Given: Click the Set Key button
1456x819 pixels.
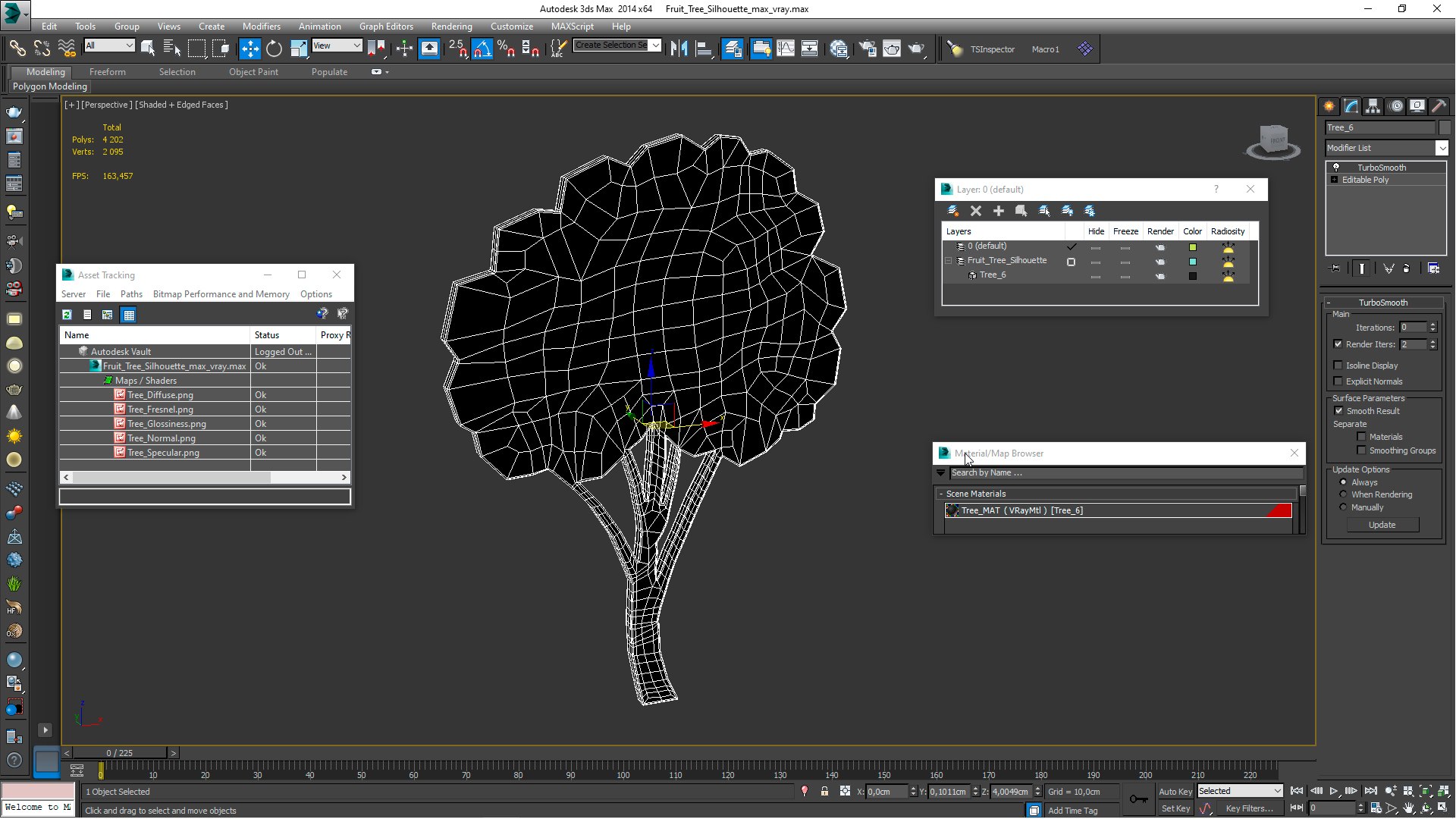Looking at the screenshot, I should (x=1175, y=808).
